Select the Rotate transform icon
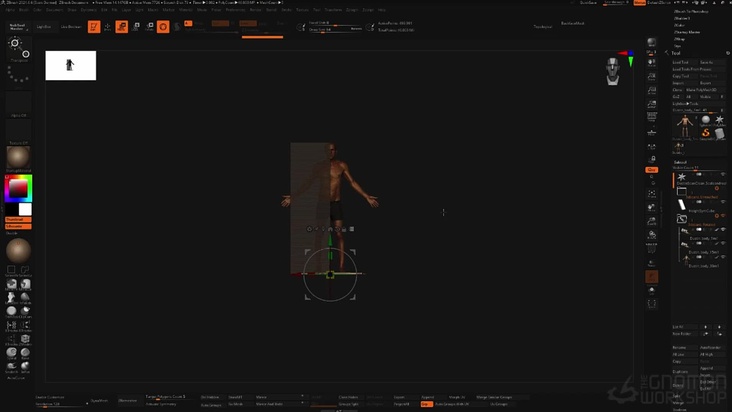The image size is (732, 412). (x=149, y=27)
